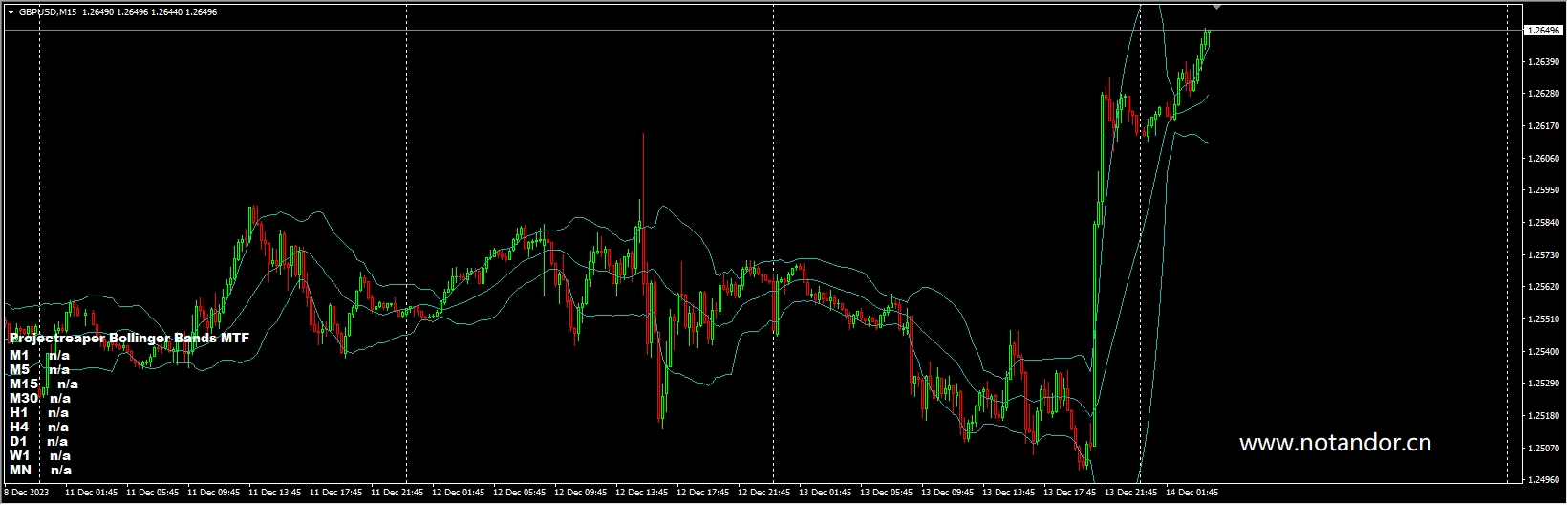
Task: Click the 1.25730 price scale value
Action: pyautogui.click(x=1543, y=255)
